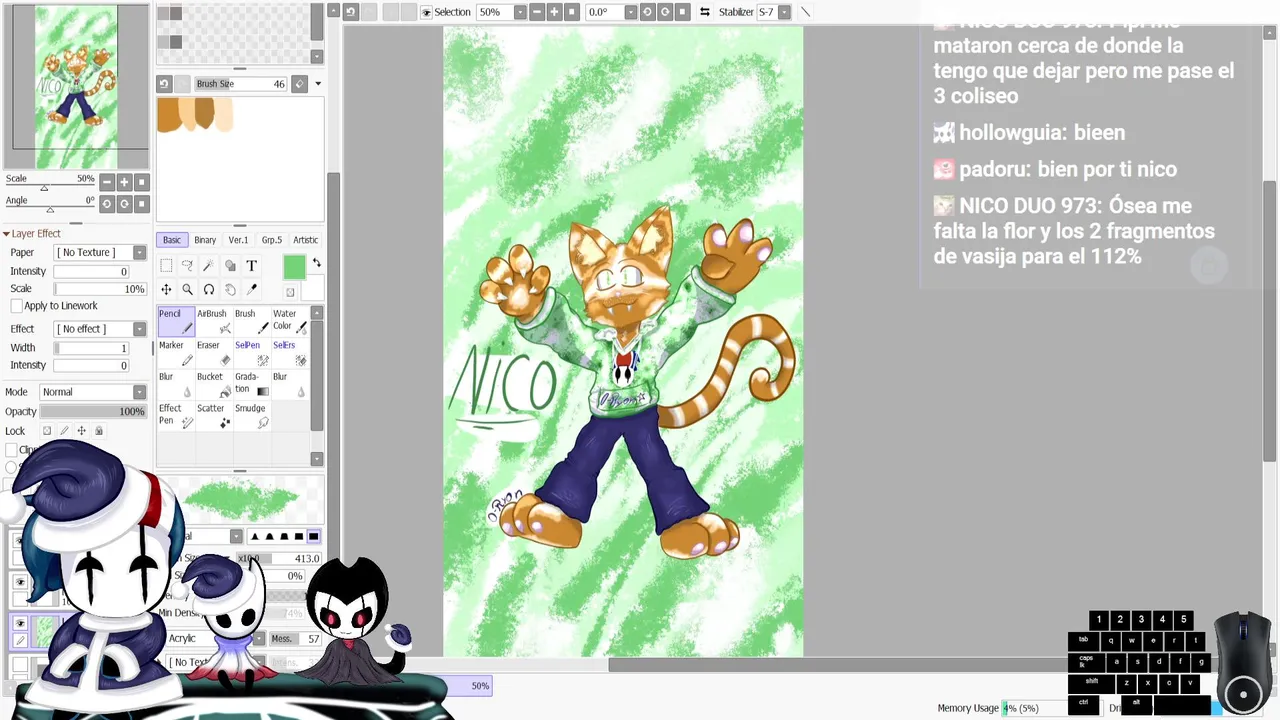This screenshot has width=1280, height=720.
Task: Toggle the Selection visibility eye
Action: 427,12
